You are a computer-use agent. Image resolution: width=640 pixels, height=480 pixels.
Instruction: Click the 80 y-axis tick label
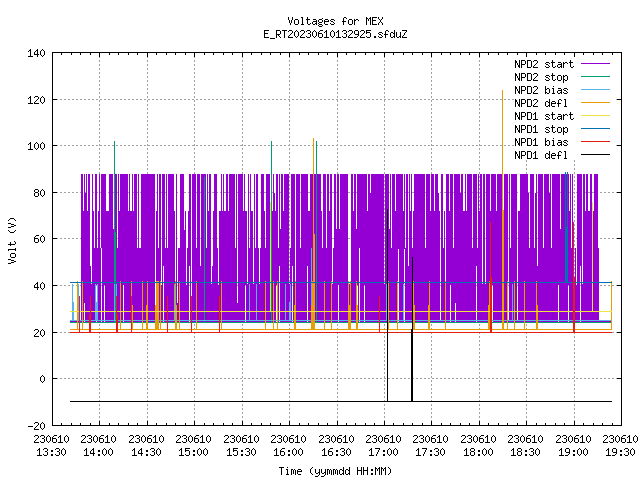(39, 193)
